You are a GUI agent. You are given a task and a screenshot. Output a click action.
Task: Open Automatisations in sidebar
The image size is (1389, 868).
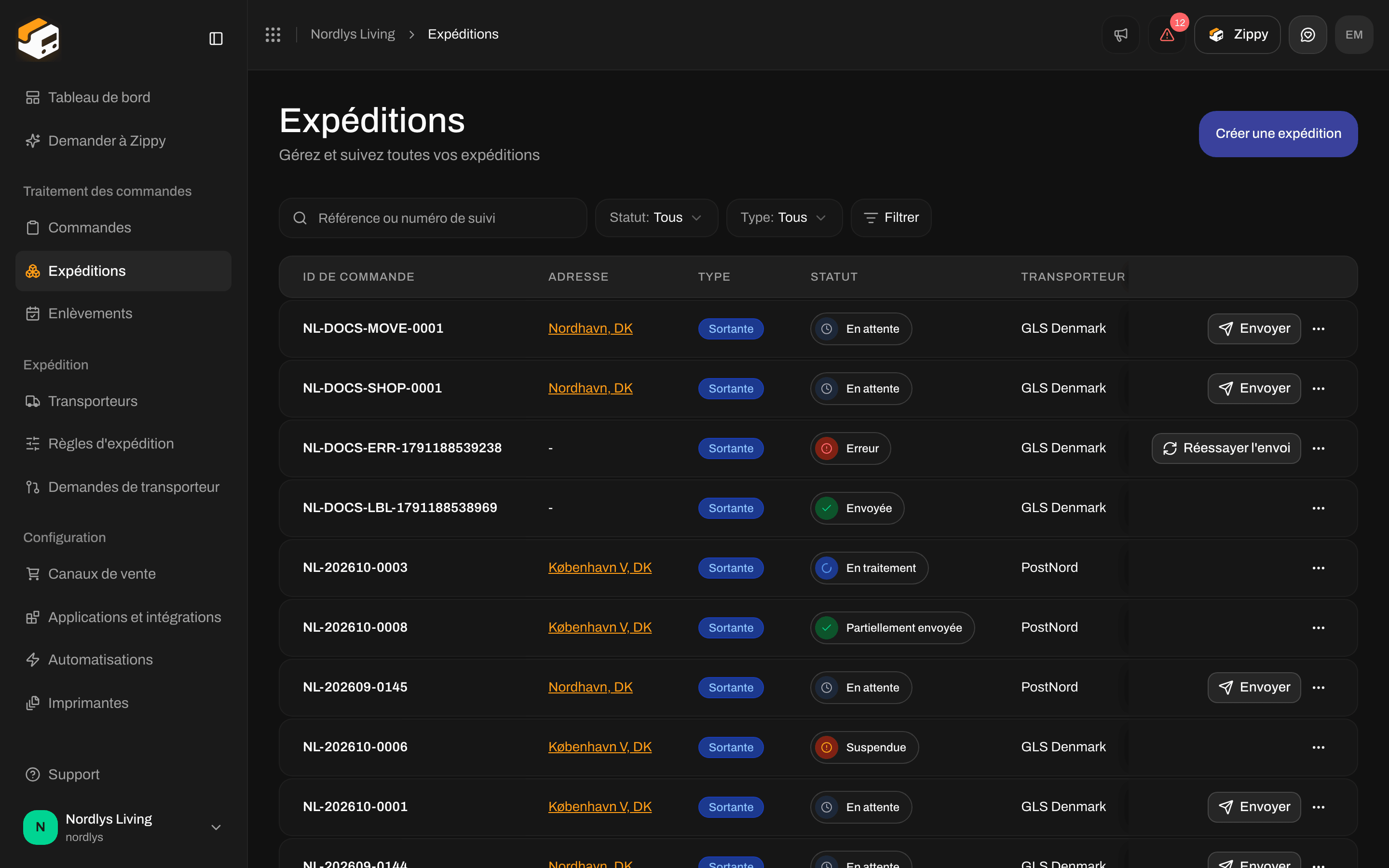[123, 660]
